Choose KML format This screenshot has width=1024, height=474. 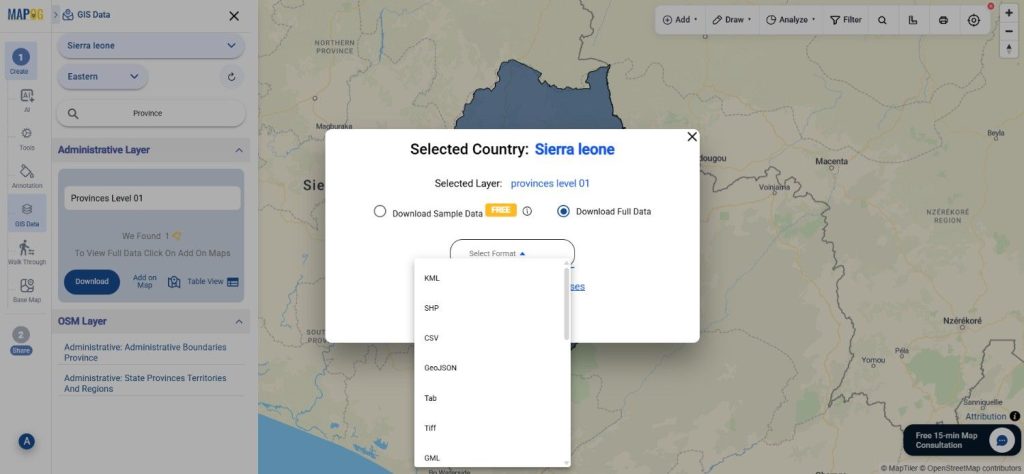tap(490, 278)
